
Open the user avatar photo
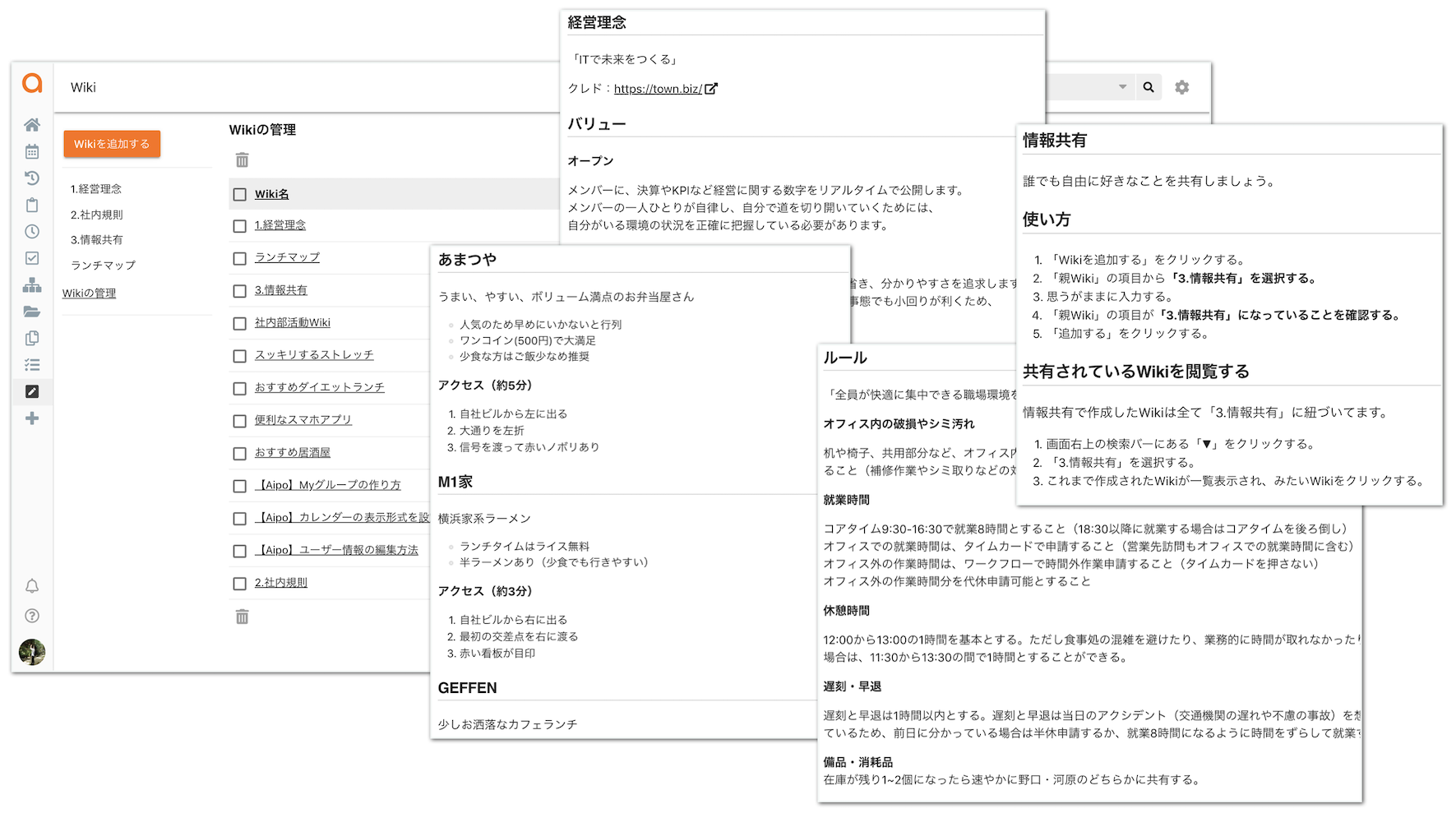(32, 652)
